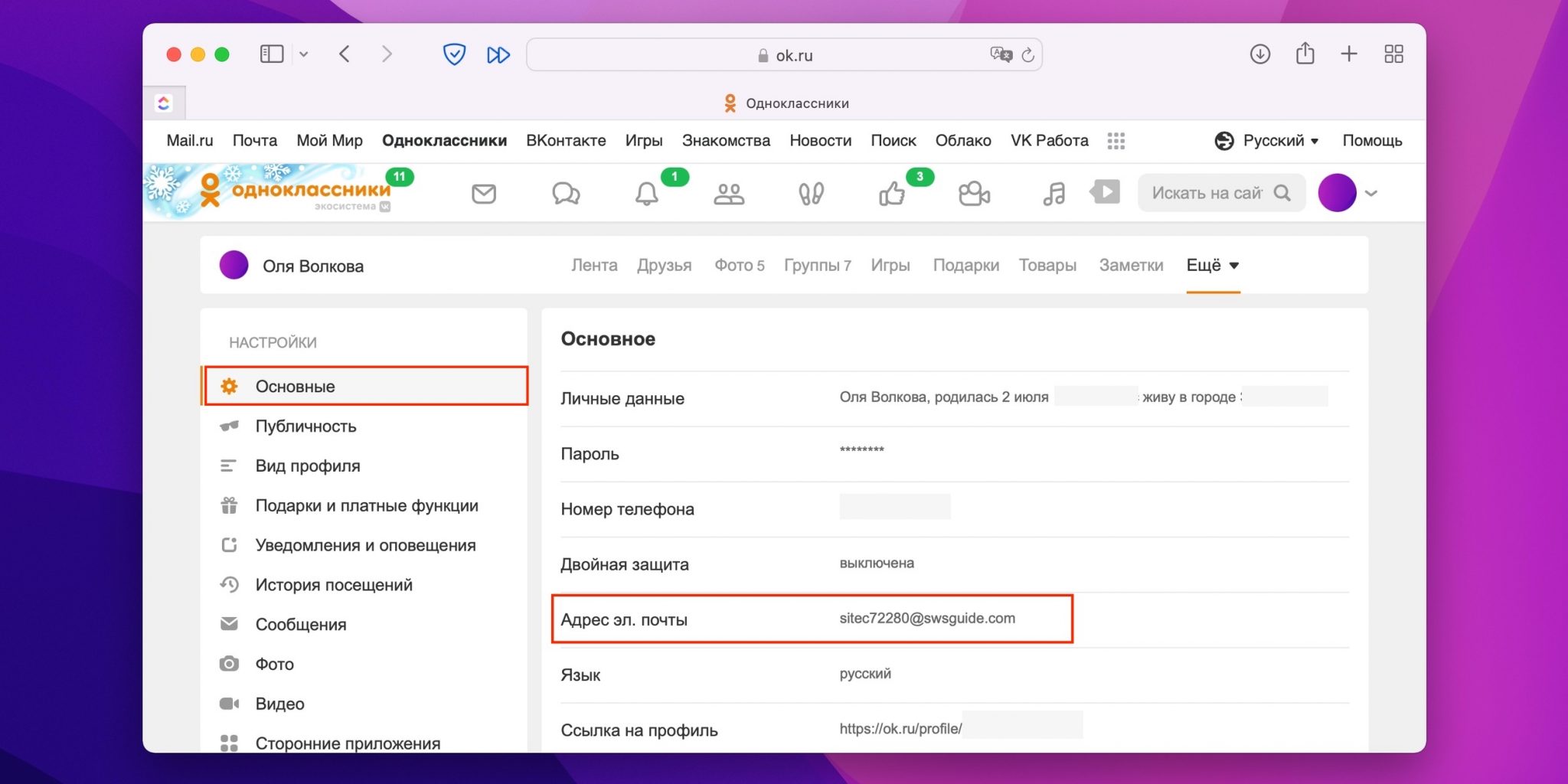Expand the account menu chevron beside avatar
This screenshot has height=784, width=1568.
pos(1371,194)
